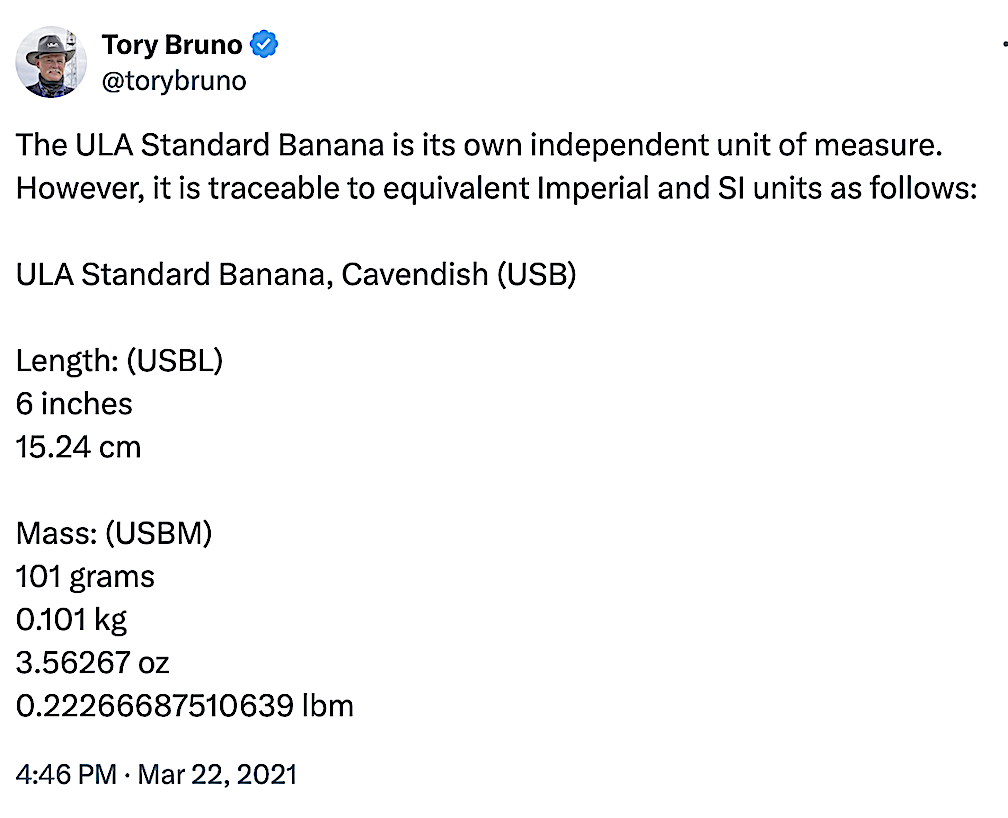Click the "Mass: (USBM)" line
The image size is (1008, 818).
click(x=114, y=533)
